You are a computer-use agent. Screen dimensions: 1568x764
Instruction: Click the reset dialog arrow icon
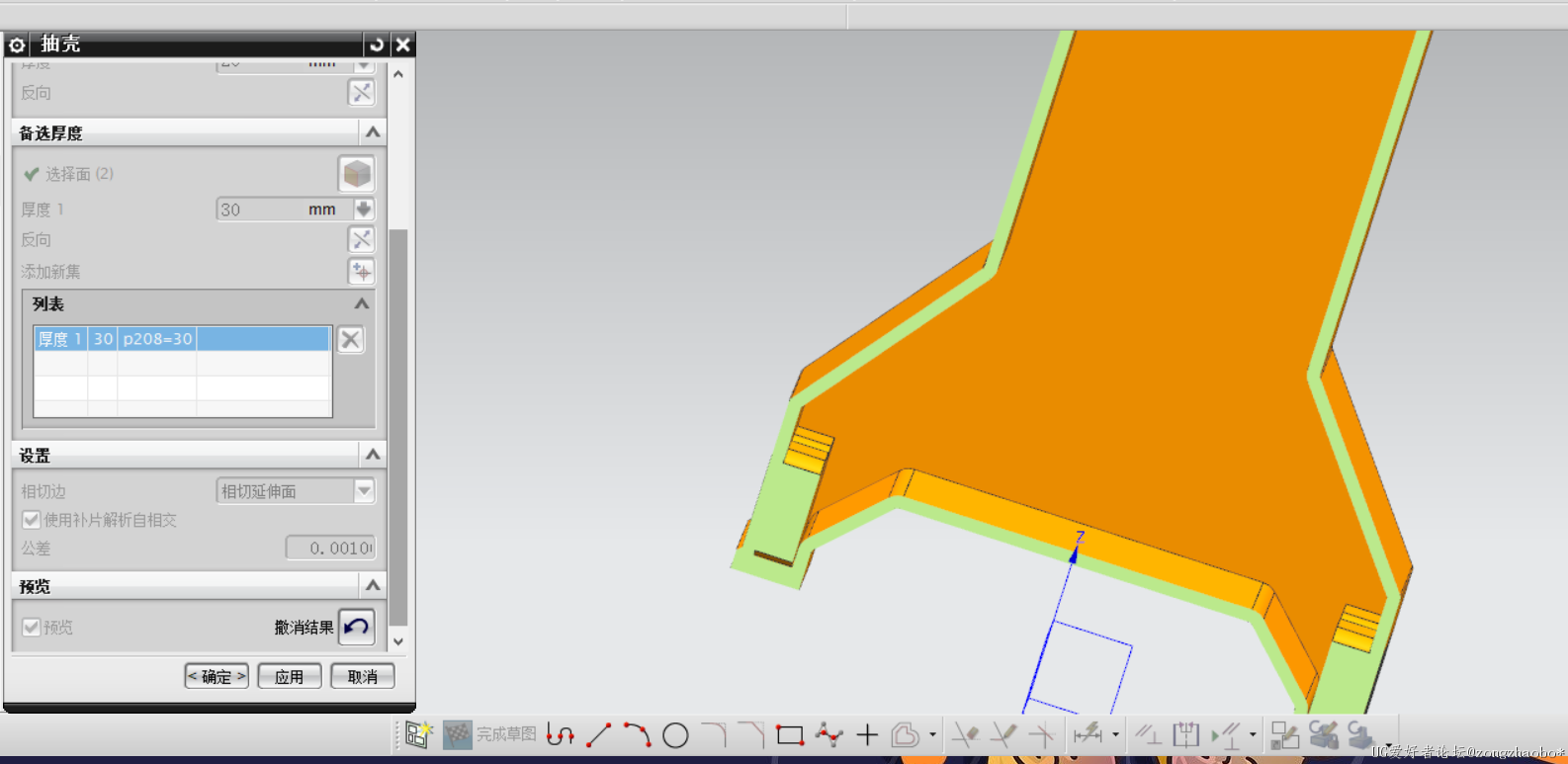(x=376, y=44)
